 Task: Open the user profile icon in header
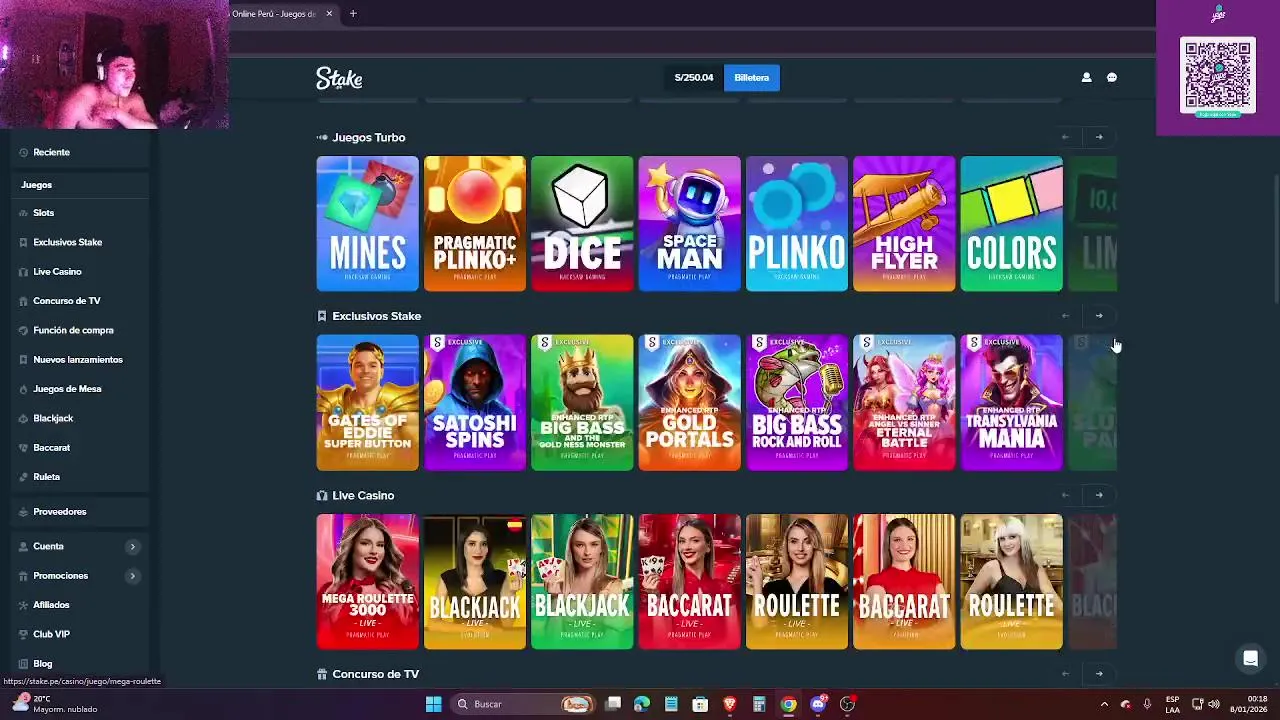pyautogui.click(x=1086, y=77)
